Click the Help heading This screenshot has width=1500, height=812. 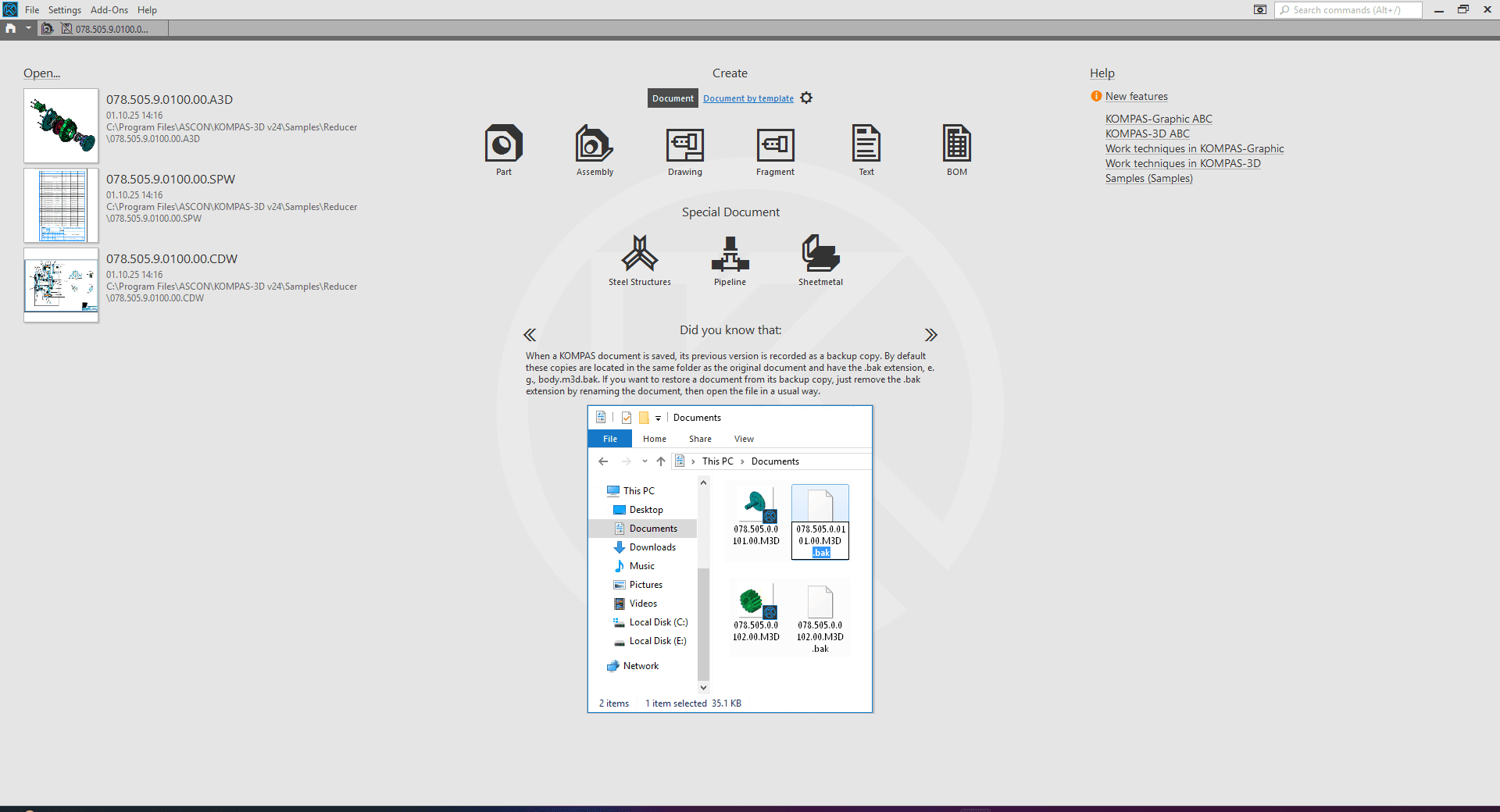[x=1102, y=73]
